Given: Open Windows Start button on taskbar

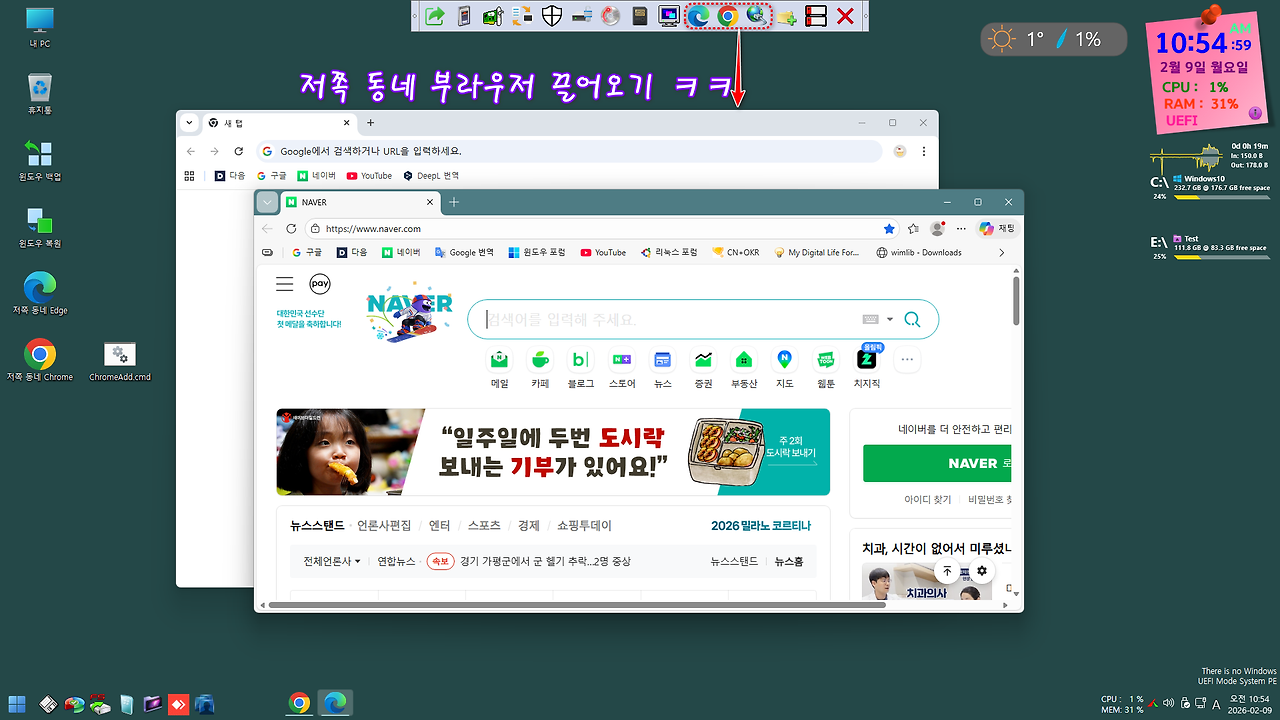Looking at the screenshot, I should pos(17,703).
